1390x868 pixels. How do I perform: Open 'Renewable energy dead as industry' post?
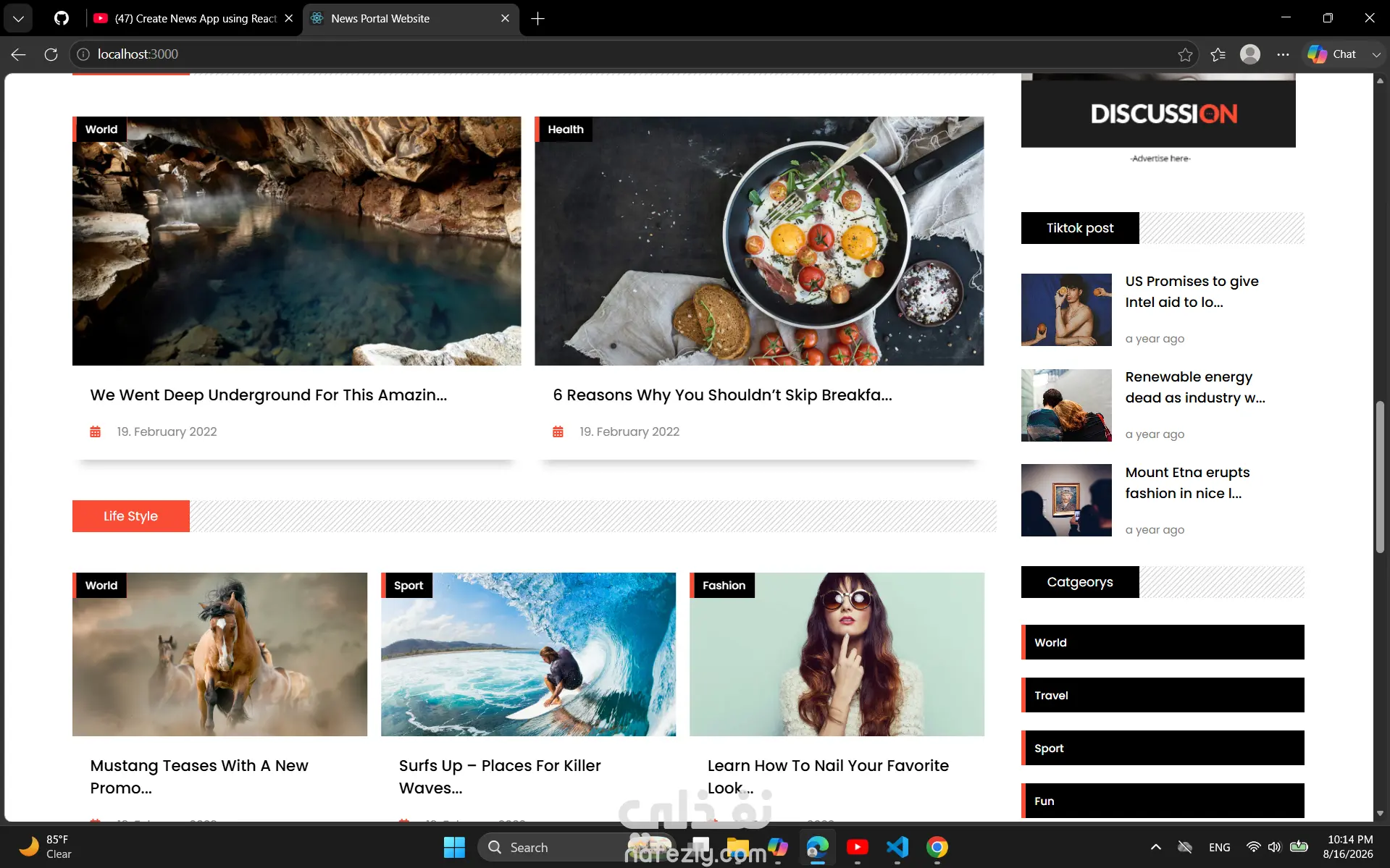(1195, 387)
